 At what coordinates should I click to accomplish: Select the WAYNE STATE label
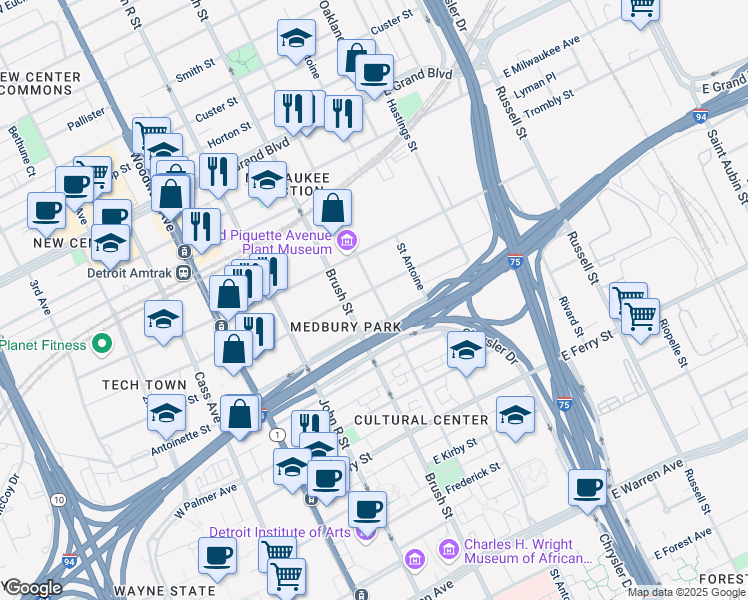coord(165,591)
